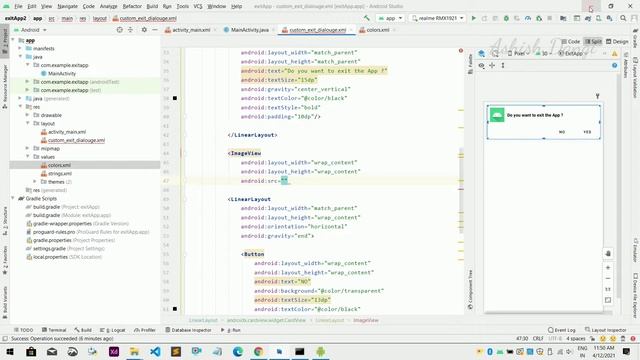Collapse the java folder in project tree

tap(20, 57)
